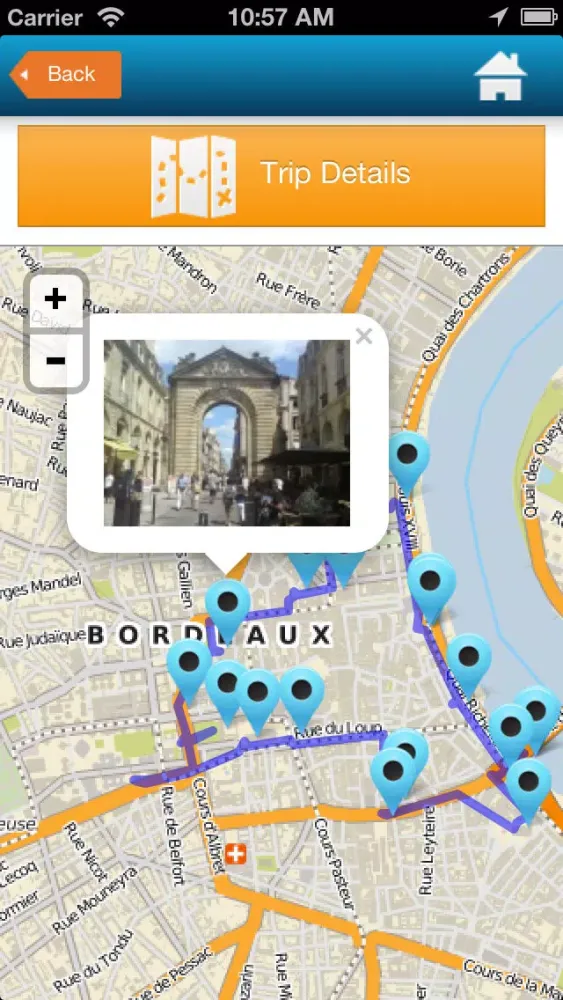Click the BORDEAUX city label
Viewport: 563px width, 1000px height.
tap(210, 635)
